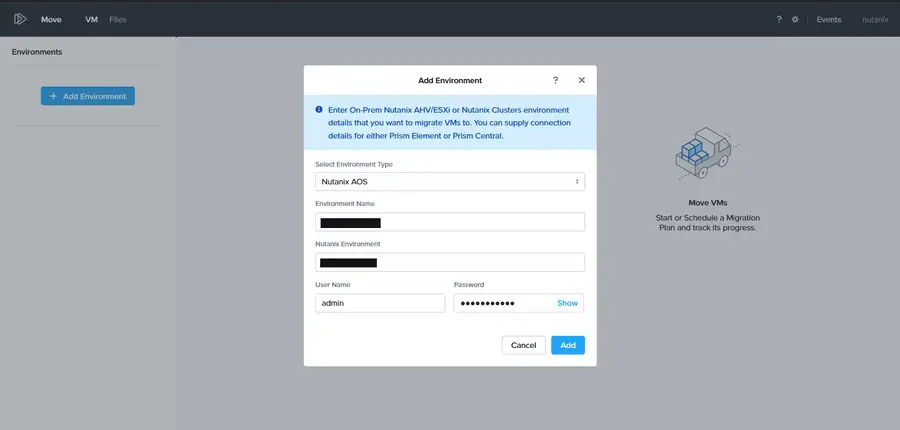
Task: Open the Events page
Action: pyautogui.click(x=829, y=20)
